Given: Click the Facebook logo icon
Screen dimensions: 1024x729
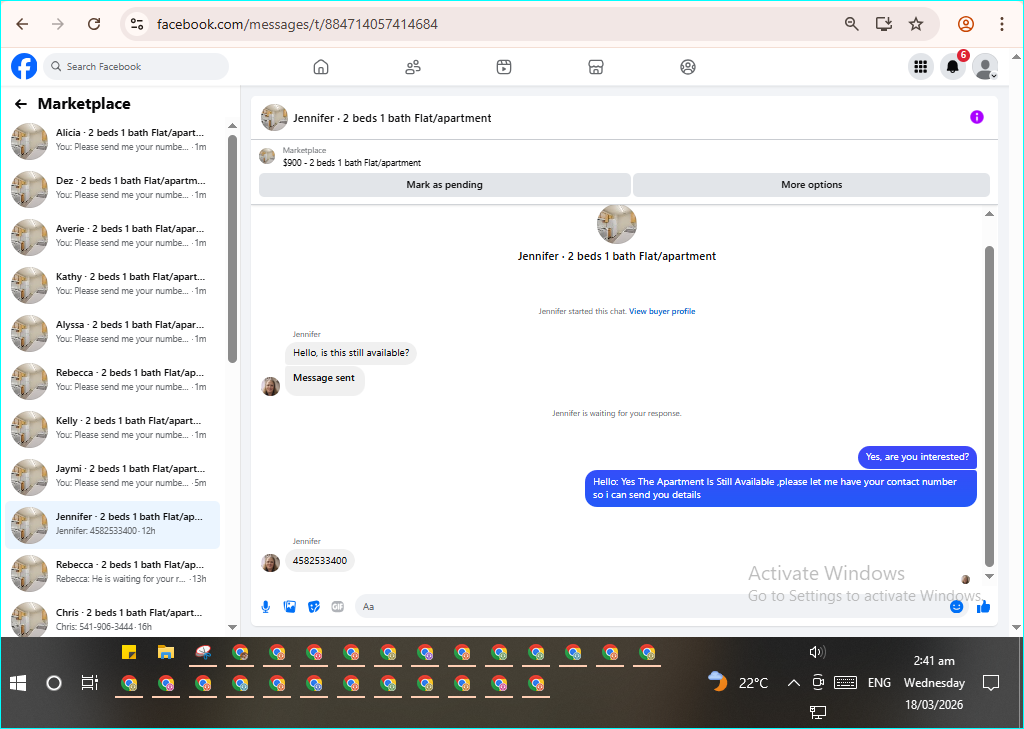Looking at the screenshot, I should point(24,67).
